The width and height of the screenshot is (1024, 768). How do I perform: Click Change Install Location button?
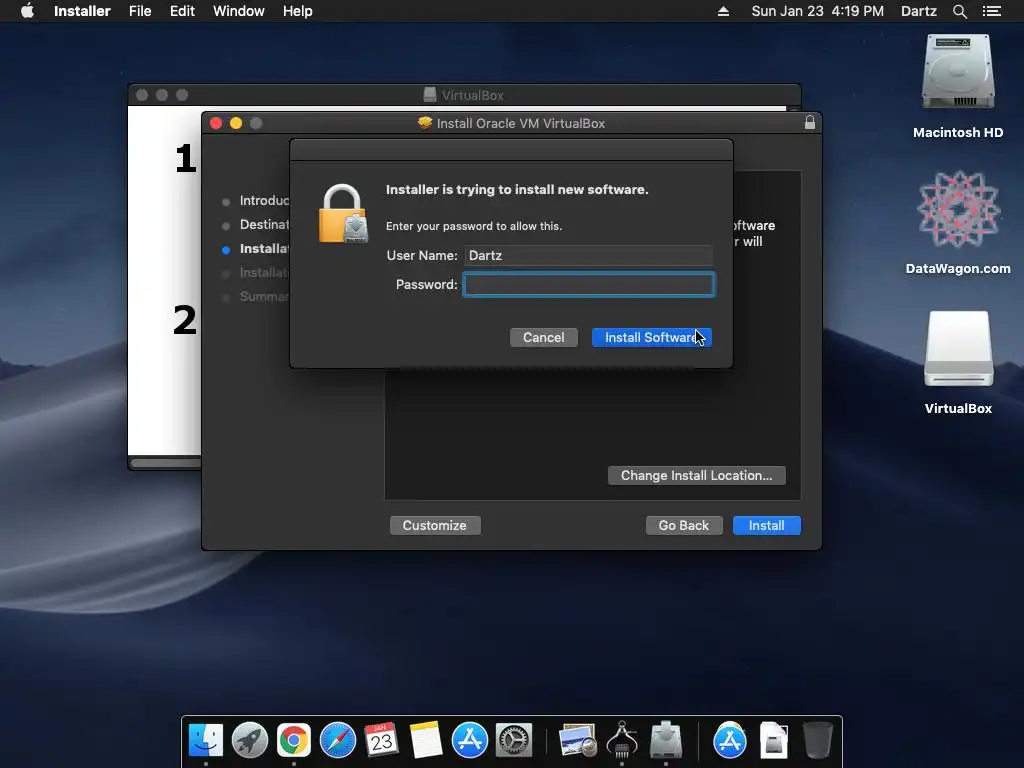(696, 475)
